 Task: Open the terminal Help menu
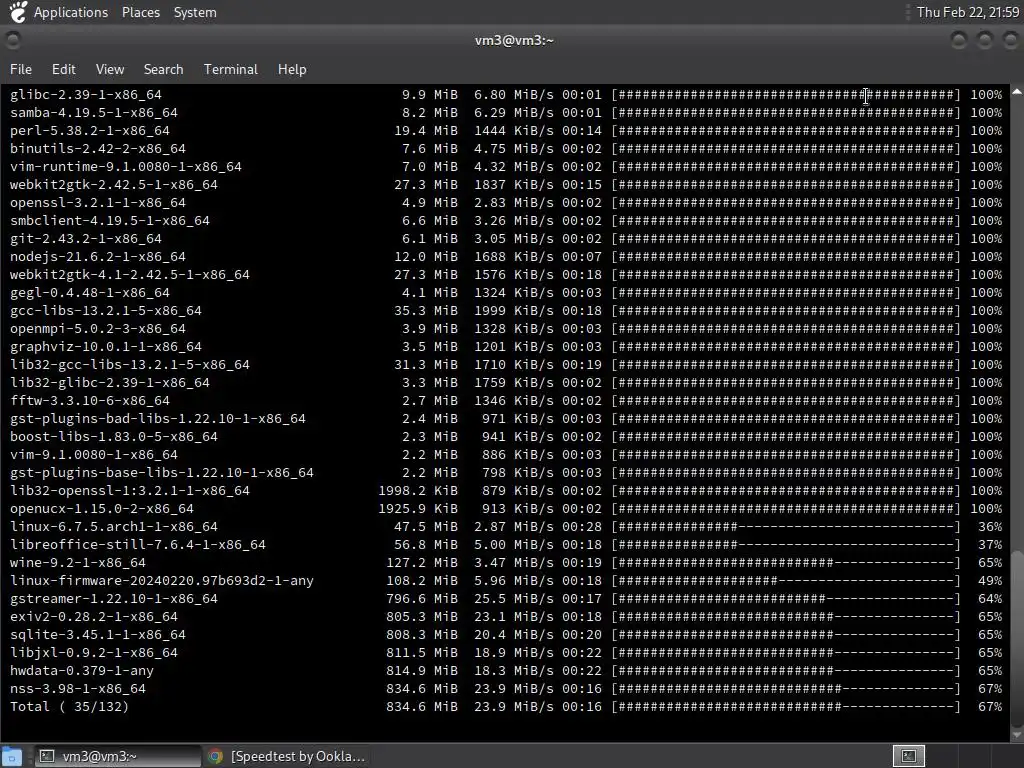pyautogui.click(x=292, y=69)
